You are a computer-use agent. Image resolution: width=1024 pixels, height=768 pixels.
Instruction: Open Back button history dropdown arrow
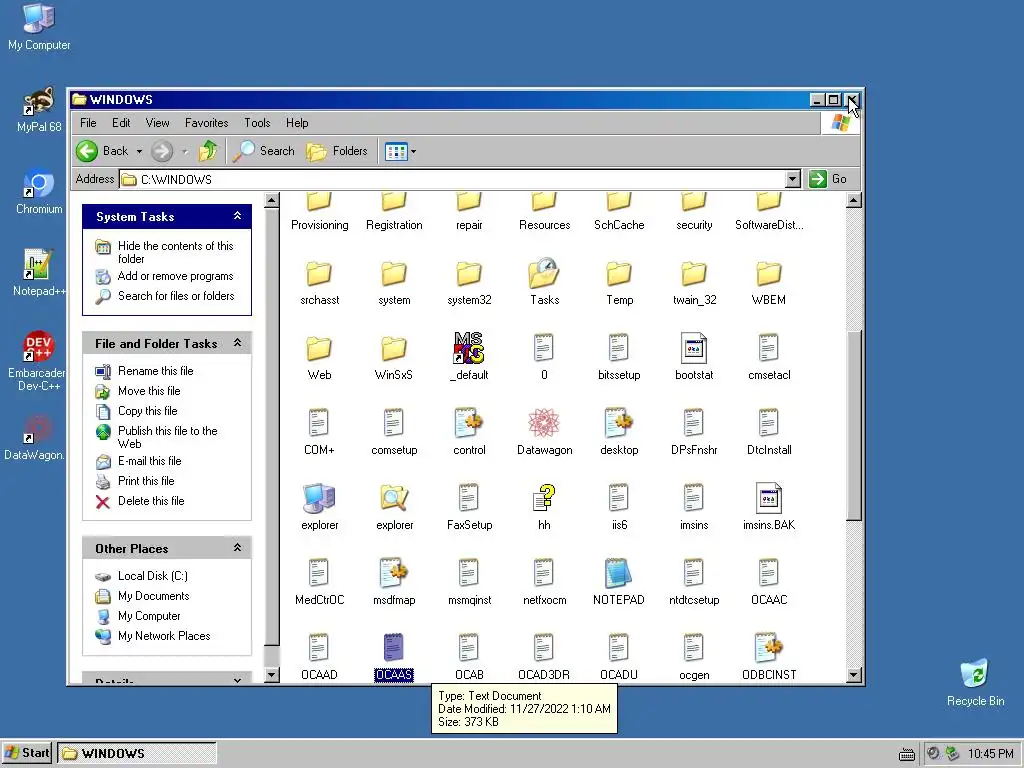(139, 152)
